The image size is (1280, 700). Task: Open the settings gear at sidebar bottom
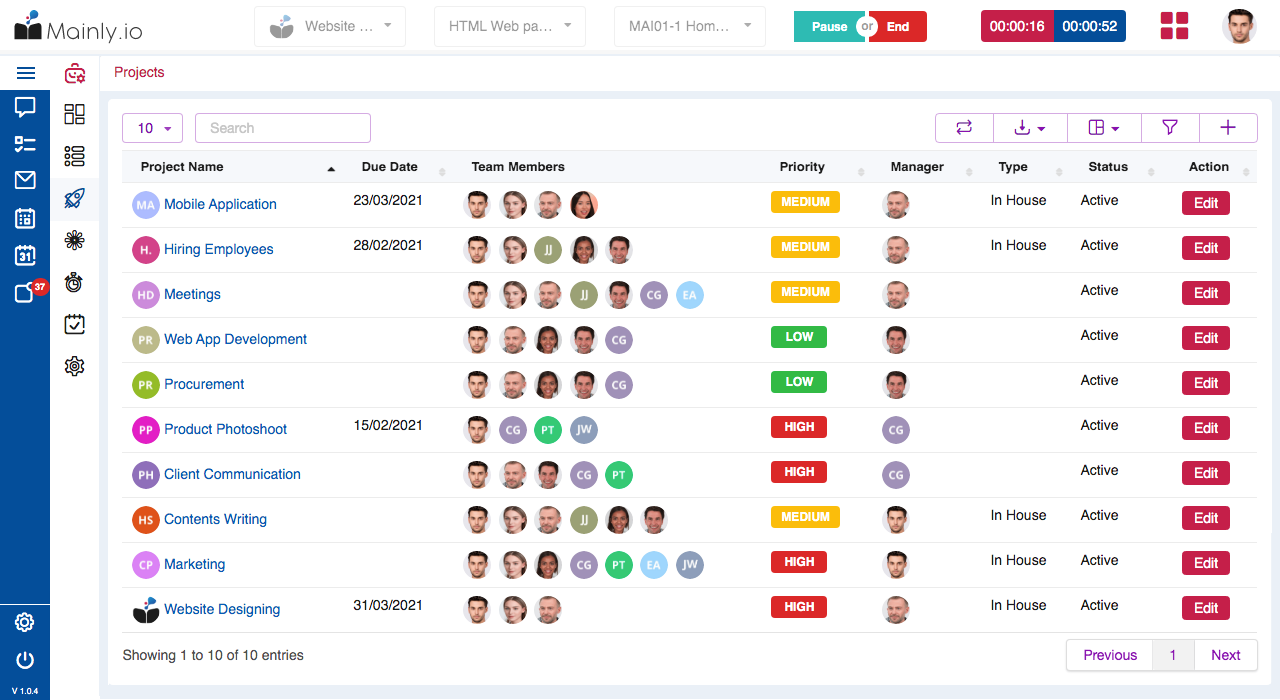tap(24, 623)
